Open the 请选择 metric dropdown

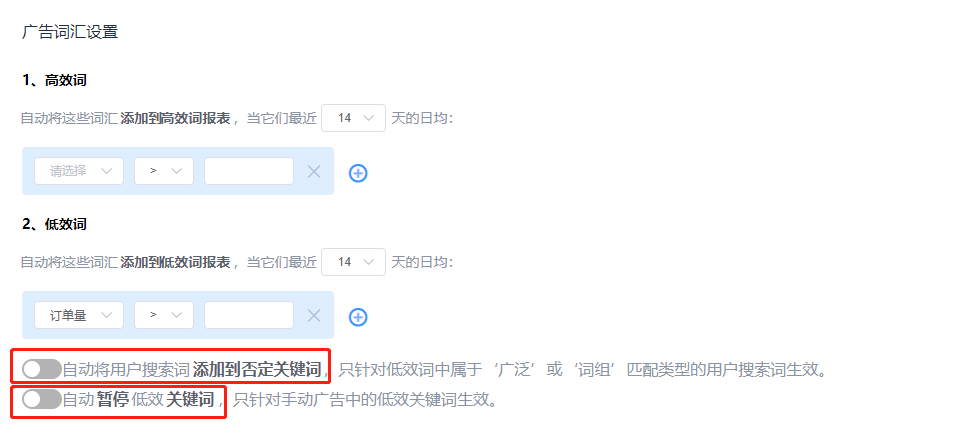point(79,171)
